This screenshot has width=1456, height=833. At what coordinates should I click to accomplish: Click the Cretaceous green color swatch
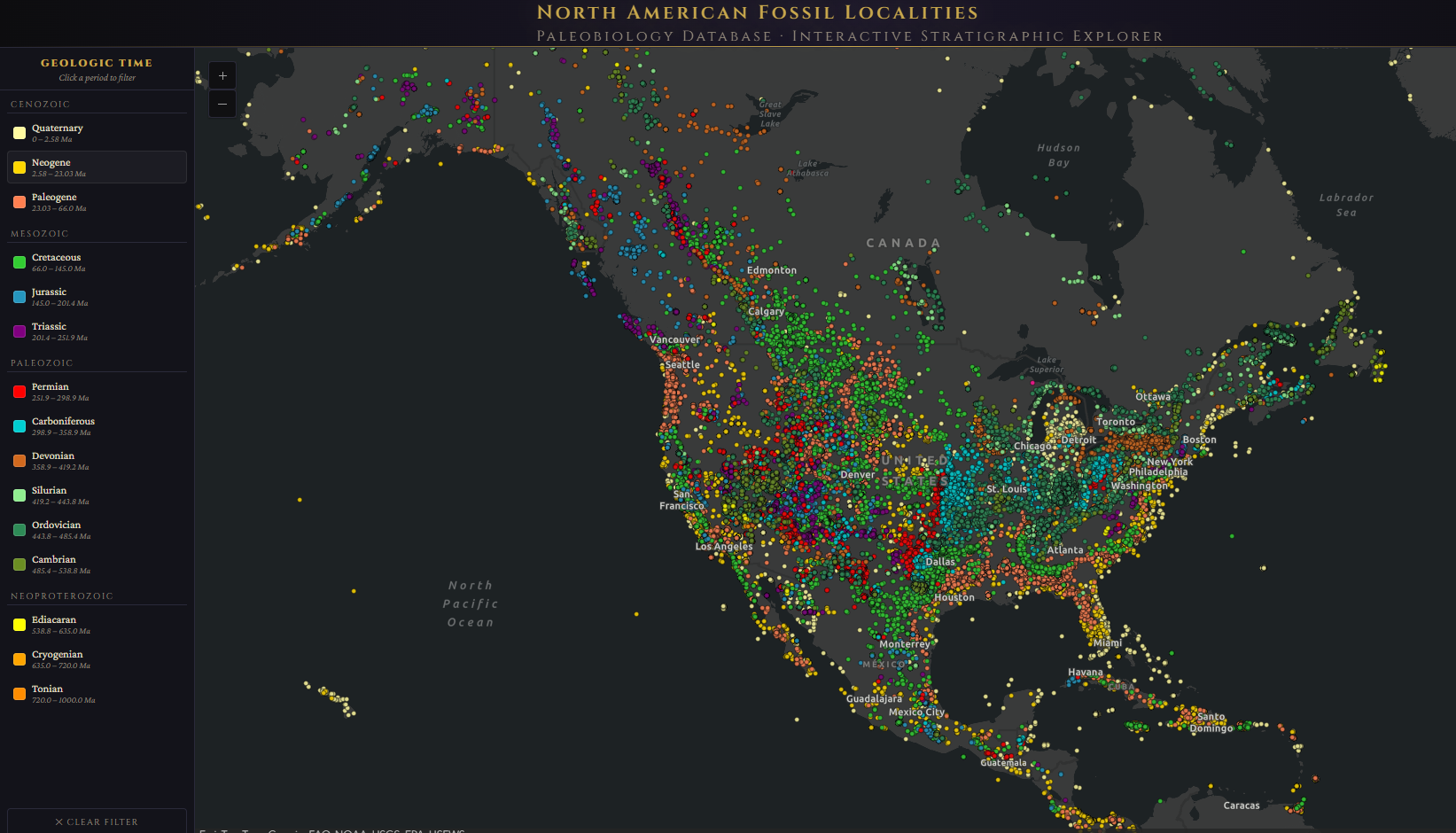[19, 262]
